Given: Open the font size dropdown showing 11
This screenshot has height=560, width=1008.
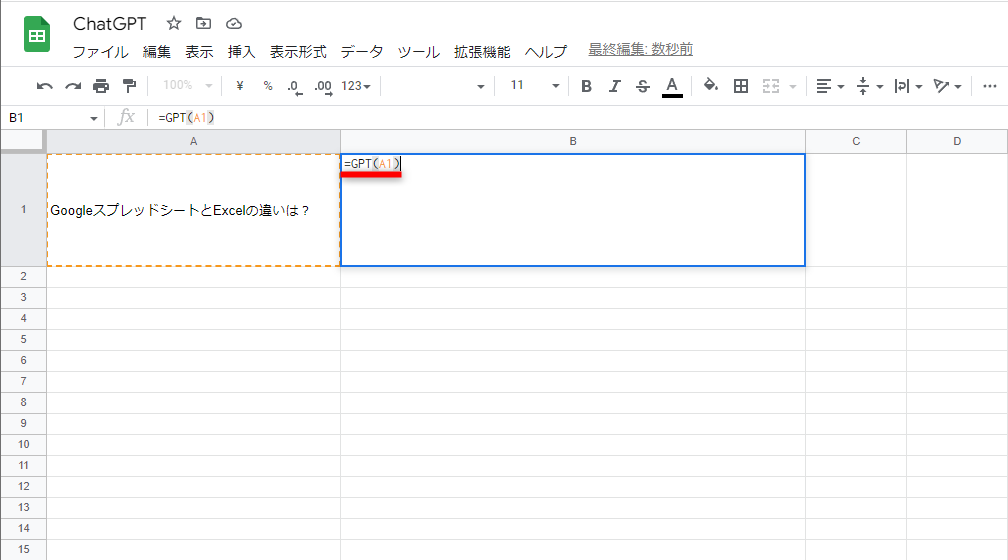Looking at the screenshot, I should click(535, 86).
